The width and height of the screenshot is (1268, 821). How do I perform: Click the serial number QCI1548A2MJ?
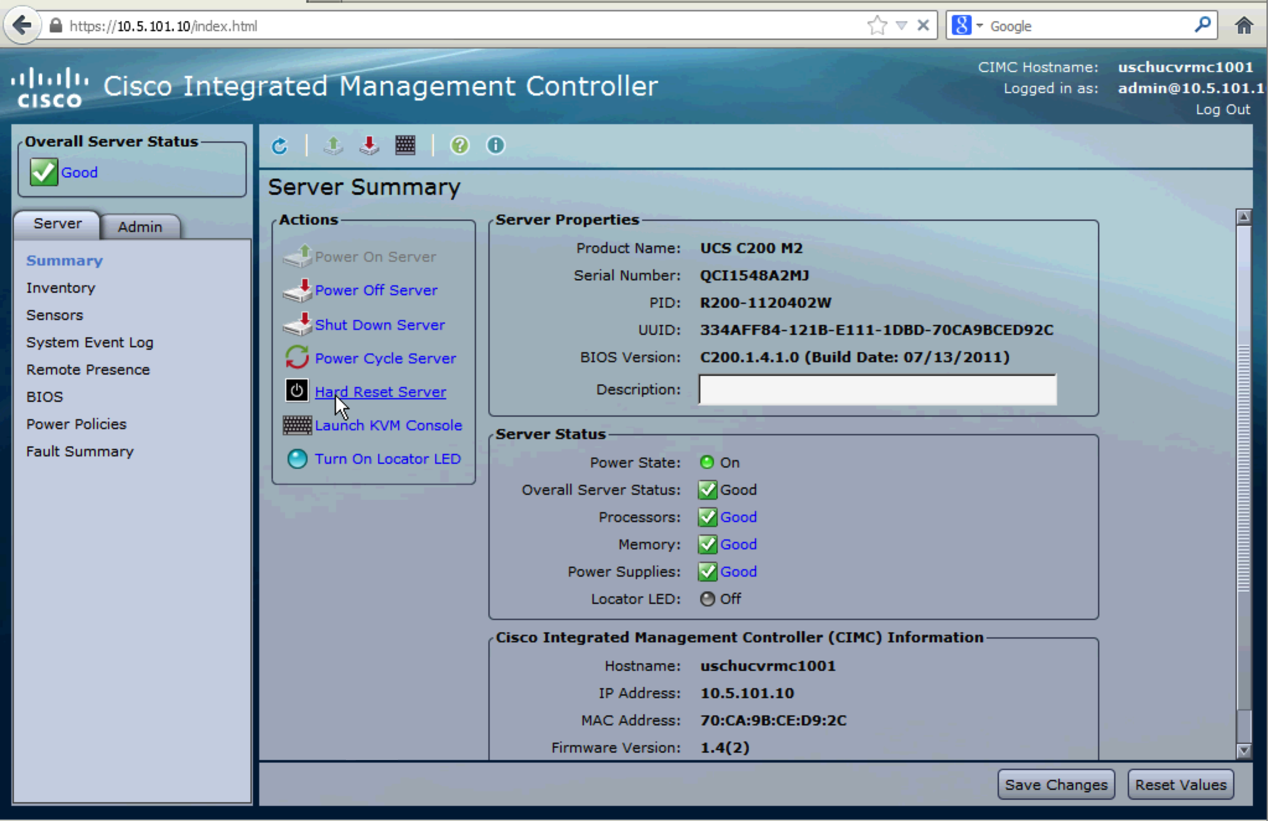click(x=755, y=275)
